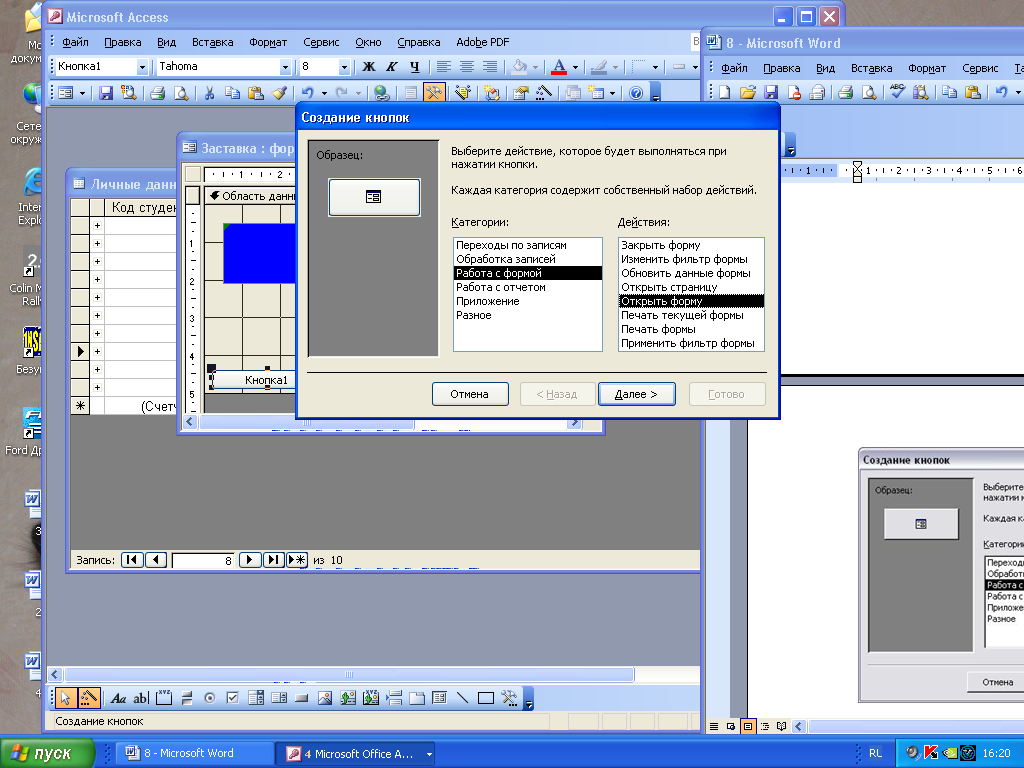The image size is (1024, 768).
Task: Click Insert Hyperlink icon in Access toolbar
Action: 381,93
